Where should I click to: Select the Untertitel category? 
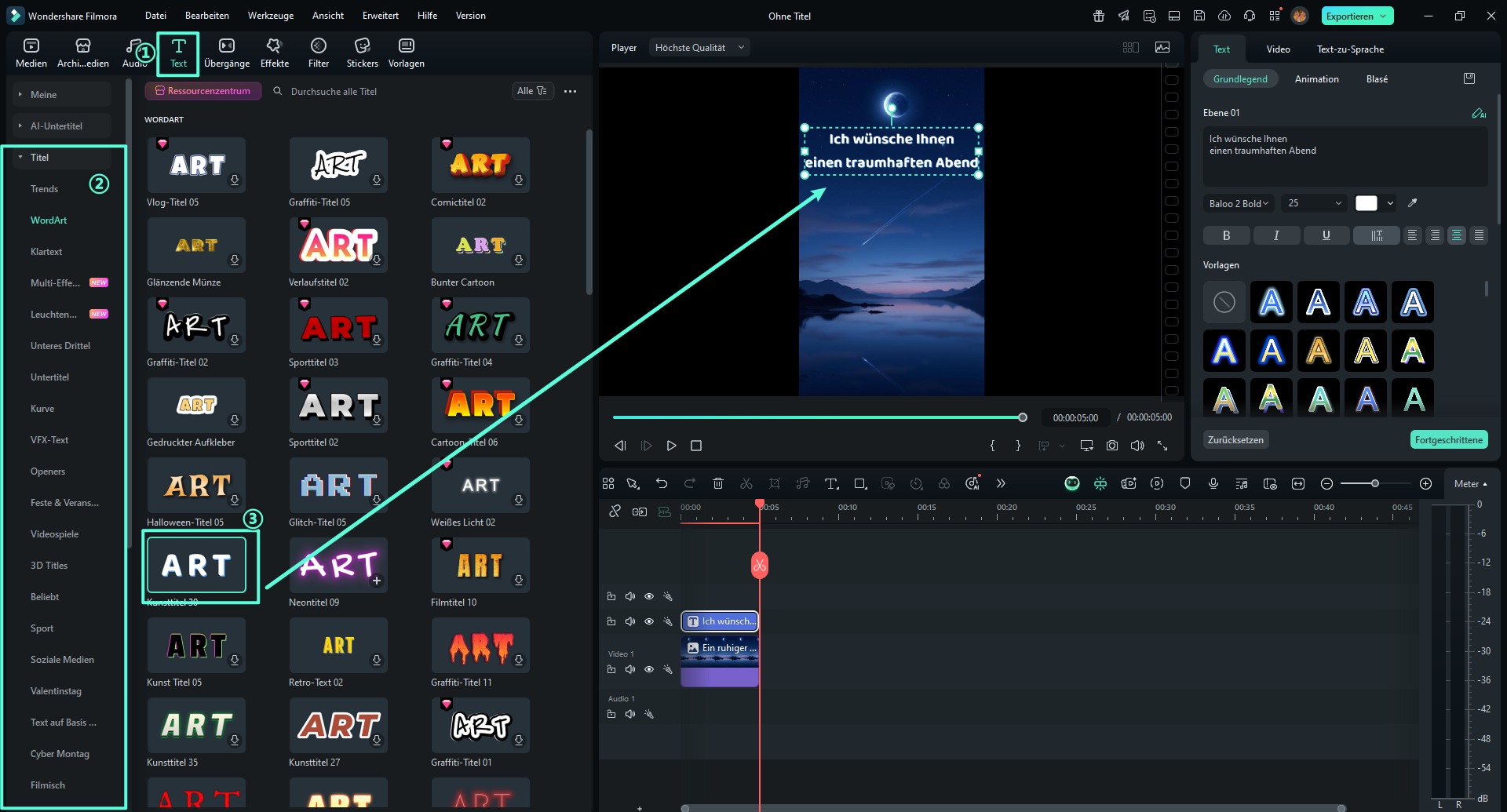(x=49, y=377)
